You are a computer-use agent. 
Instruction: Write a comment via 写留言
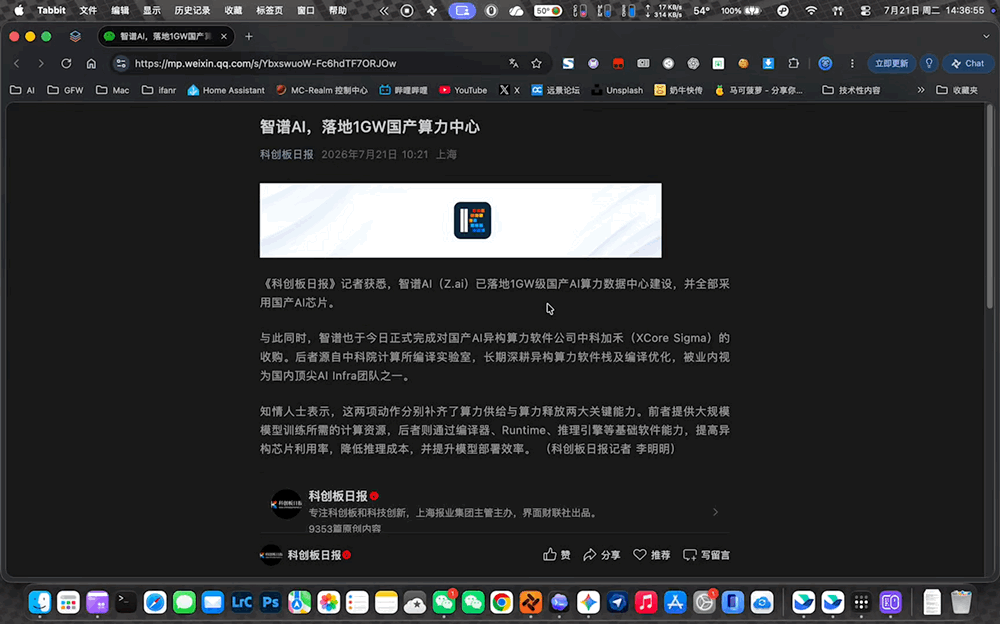coord(706,554)
